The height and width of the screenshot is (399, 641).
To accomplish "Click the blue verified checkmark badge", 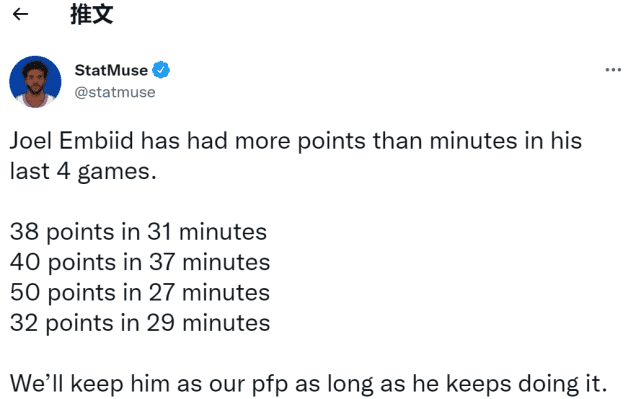I will (x=161, y=70).
